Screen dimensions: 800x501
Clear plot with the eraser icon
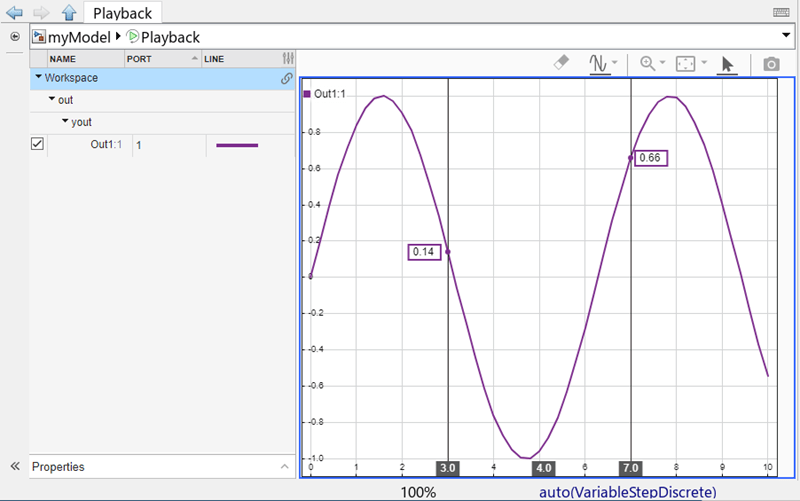pyautogui.click(x=561, y=63)
